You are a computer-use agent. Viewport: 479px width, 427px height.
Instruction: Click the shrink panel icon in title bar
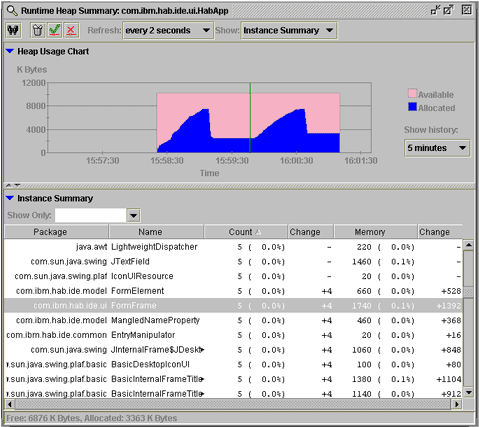435,10
